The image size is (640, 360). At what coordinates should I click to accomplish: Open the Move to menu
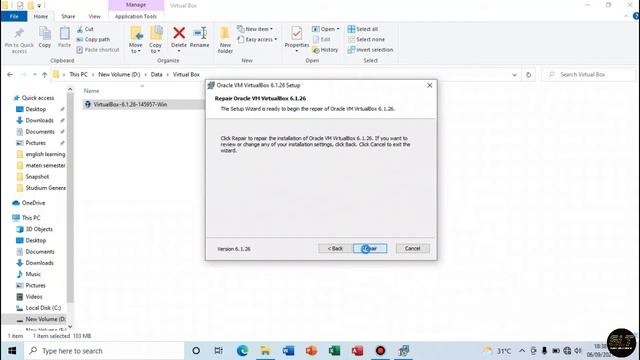tap(136, 40)
